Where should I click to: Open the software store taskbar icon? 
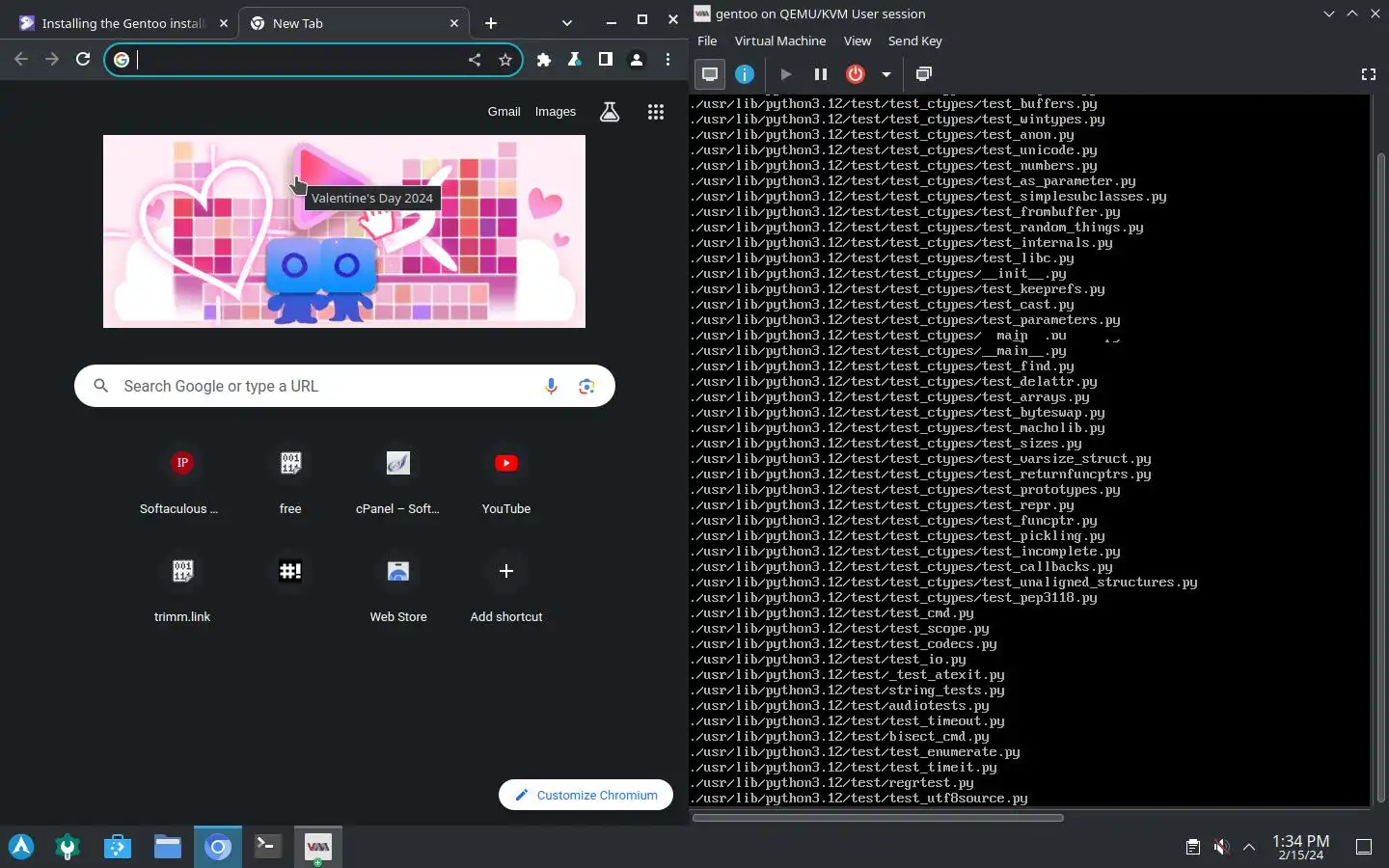[x=118, y=847]
